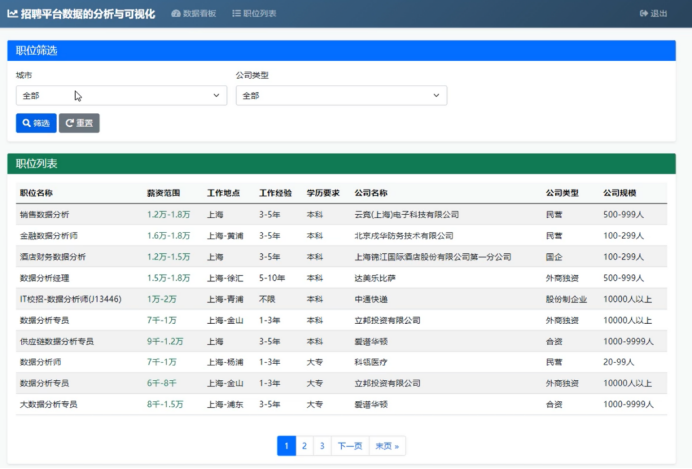Click location 上海-浦东
692x469 pixels.
pyautogui.click(x=225, y=404)
